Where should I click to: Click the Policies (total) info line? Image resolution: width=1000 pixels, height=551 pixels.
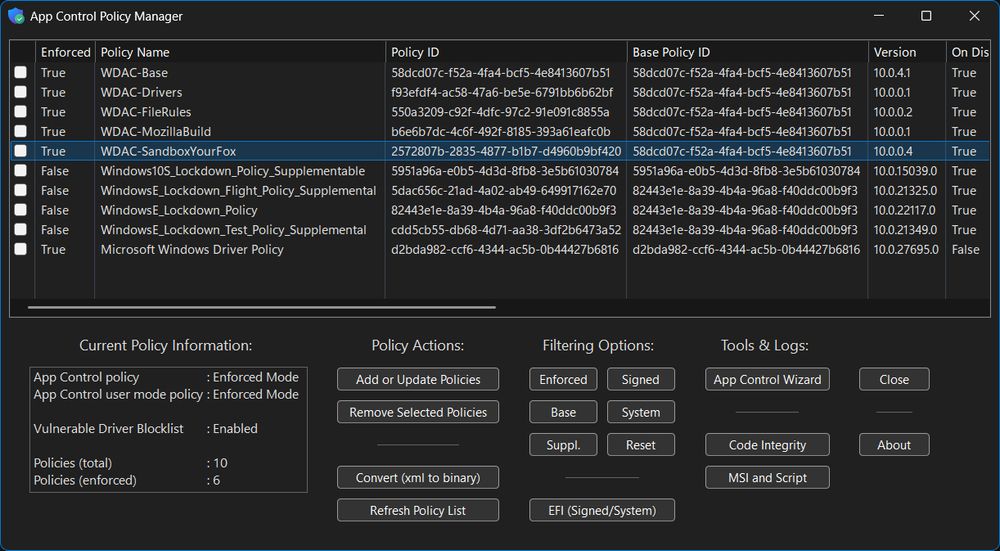(x=130, y=463)
